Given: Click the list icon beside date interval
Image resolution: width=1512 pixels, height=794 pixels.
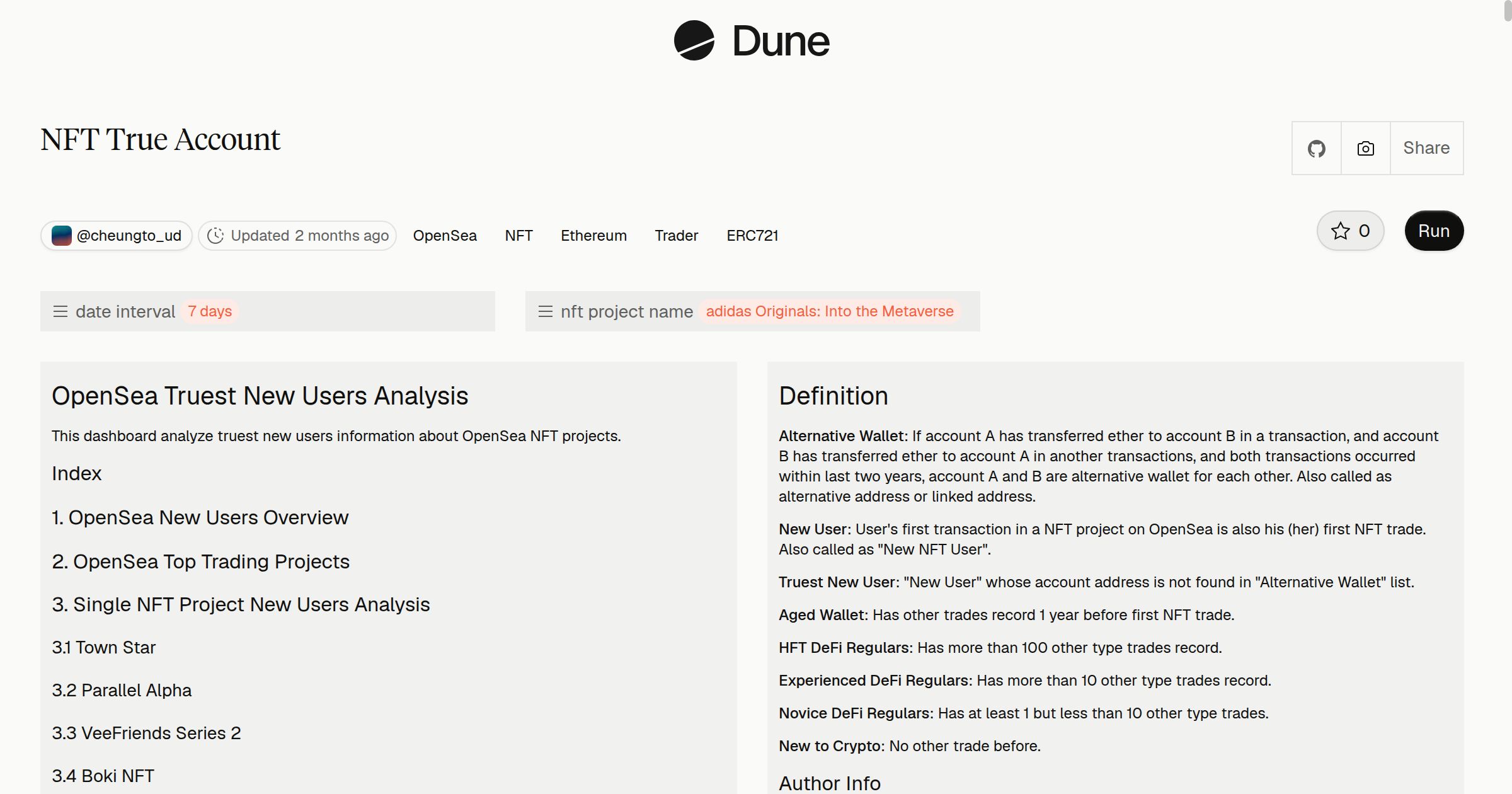Looking at the screenshot, I should tap(60, 311).
